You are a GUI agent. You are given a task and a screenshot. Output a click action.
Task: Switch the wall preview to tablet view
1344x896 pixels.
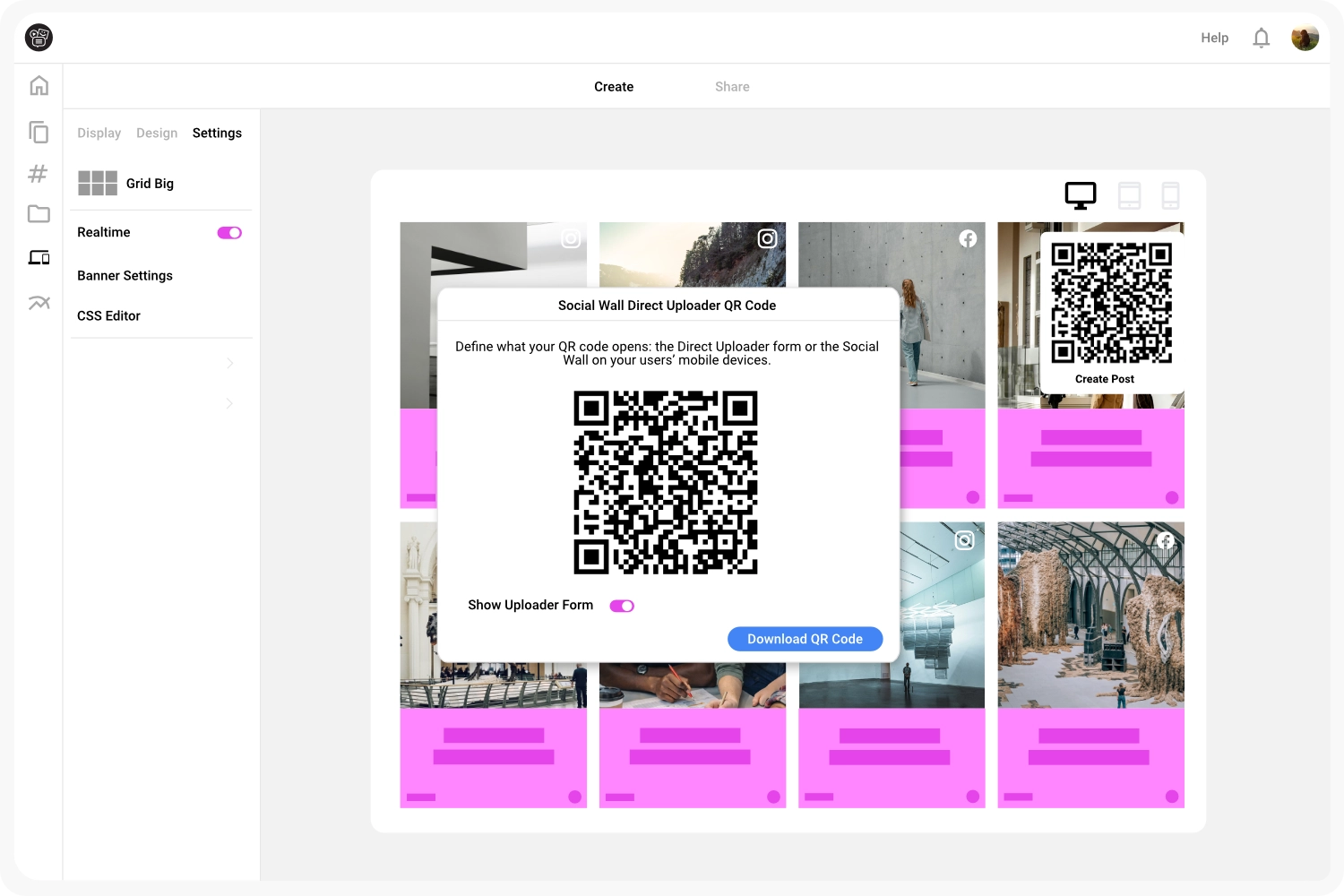click(x=1128, y=194)
